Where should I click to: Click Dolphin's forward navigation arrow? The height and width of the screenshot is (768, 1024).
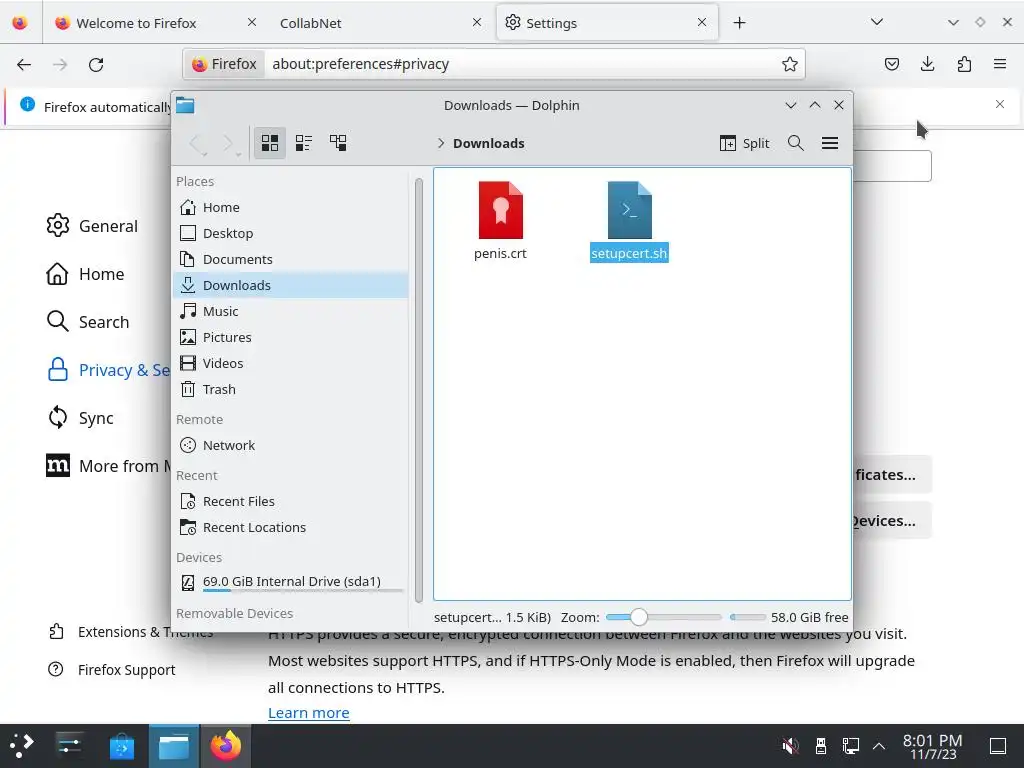(x=229, y=144)
